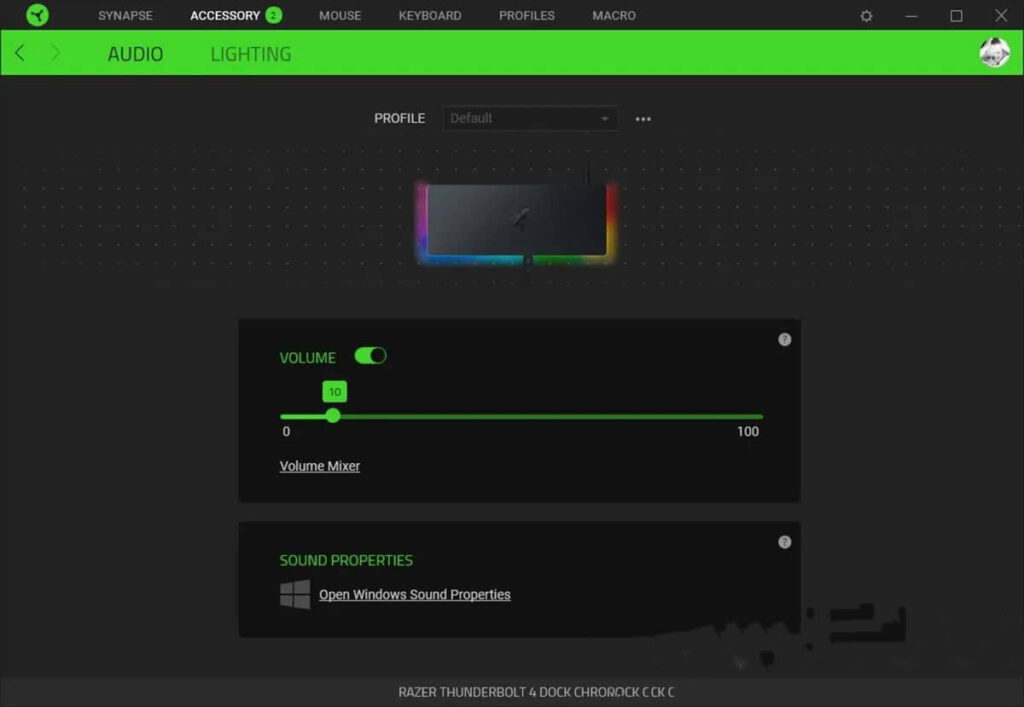Click the PROFILE label
The image size is (1024, 707).
click(x=399, y=118)
